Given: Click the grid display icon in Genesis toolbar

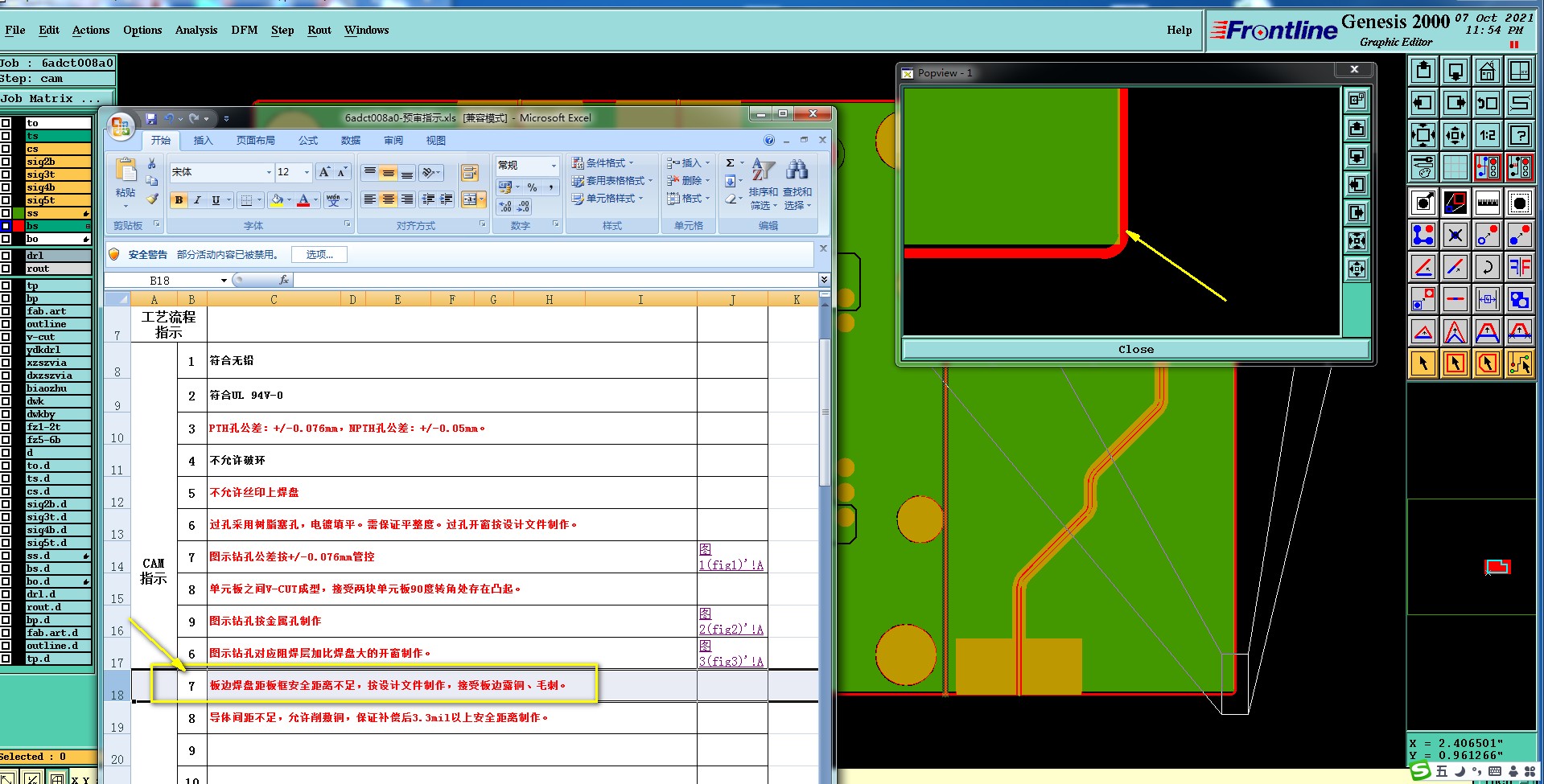Looking at the screenshot, I should [1455, 167].
